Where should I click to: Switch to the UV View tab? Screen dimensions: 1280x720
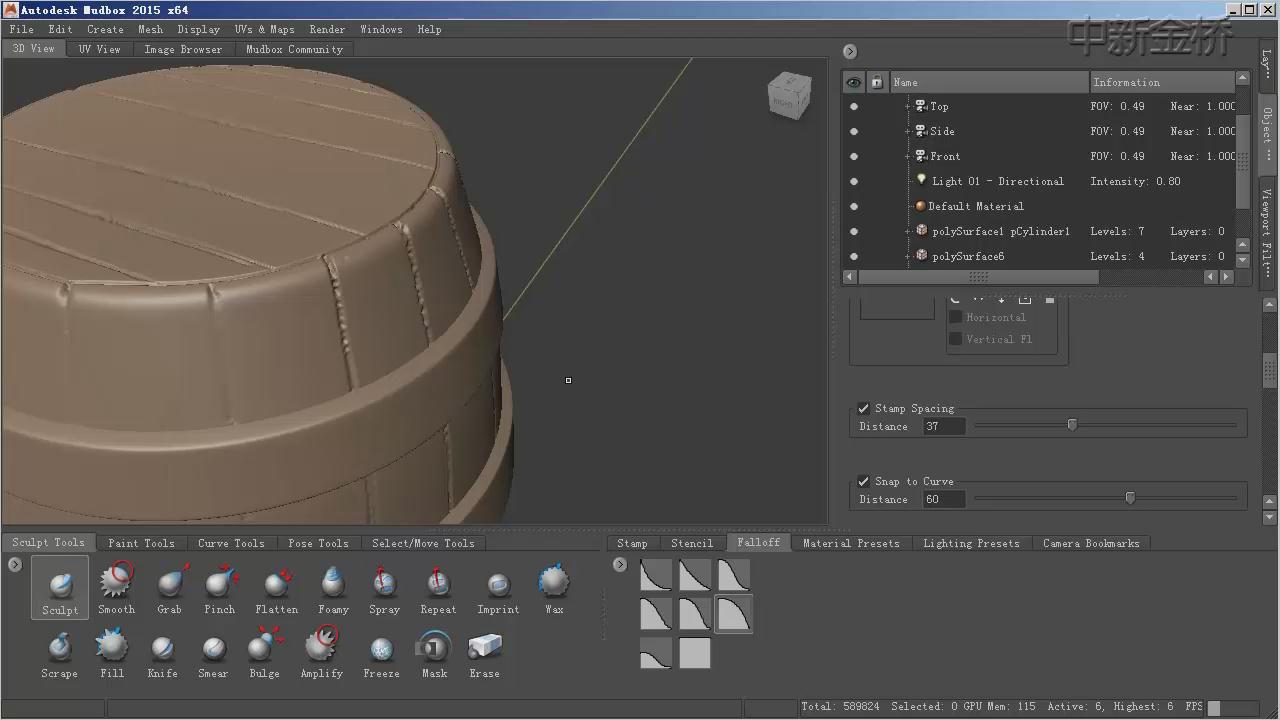pos(100,49)
